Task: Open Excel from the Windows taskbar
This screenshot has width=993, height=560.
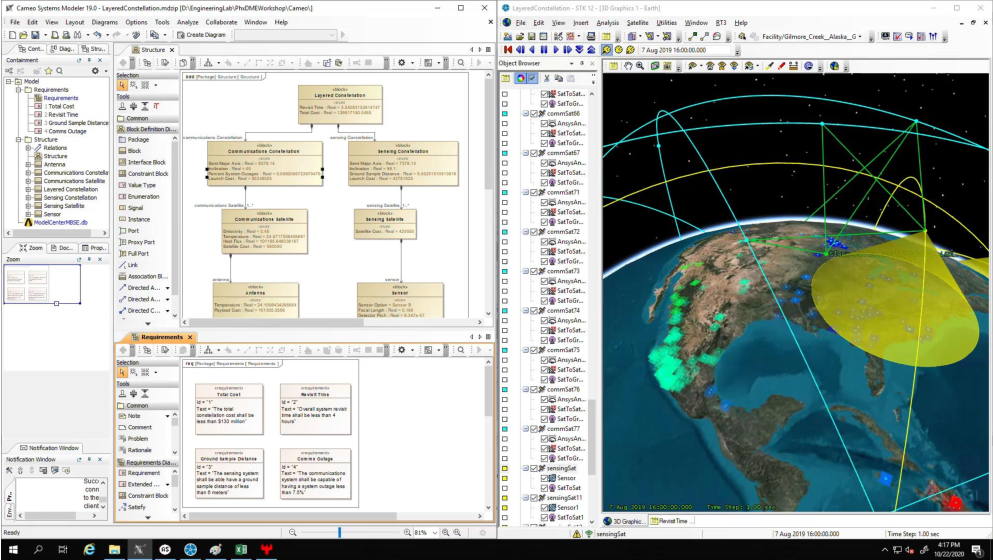Action: (x=242, y=550)
